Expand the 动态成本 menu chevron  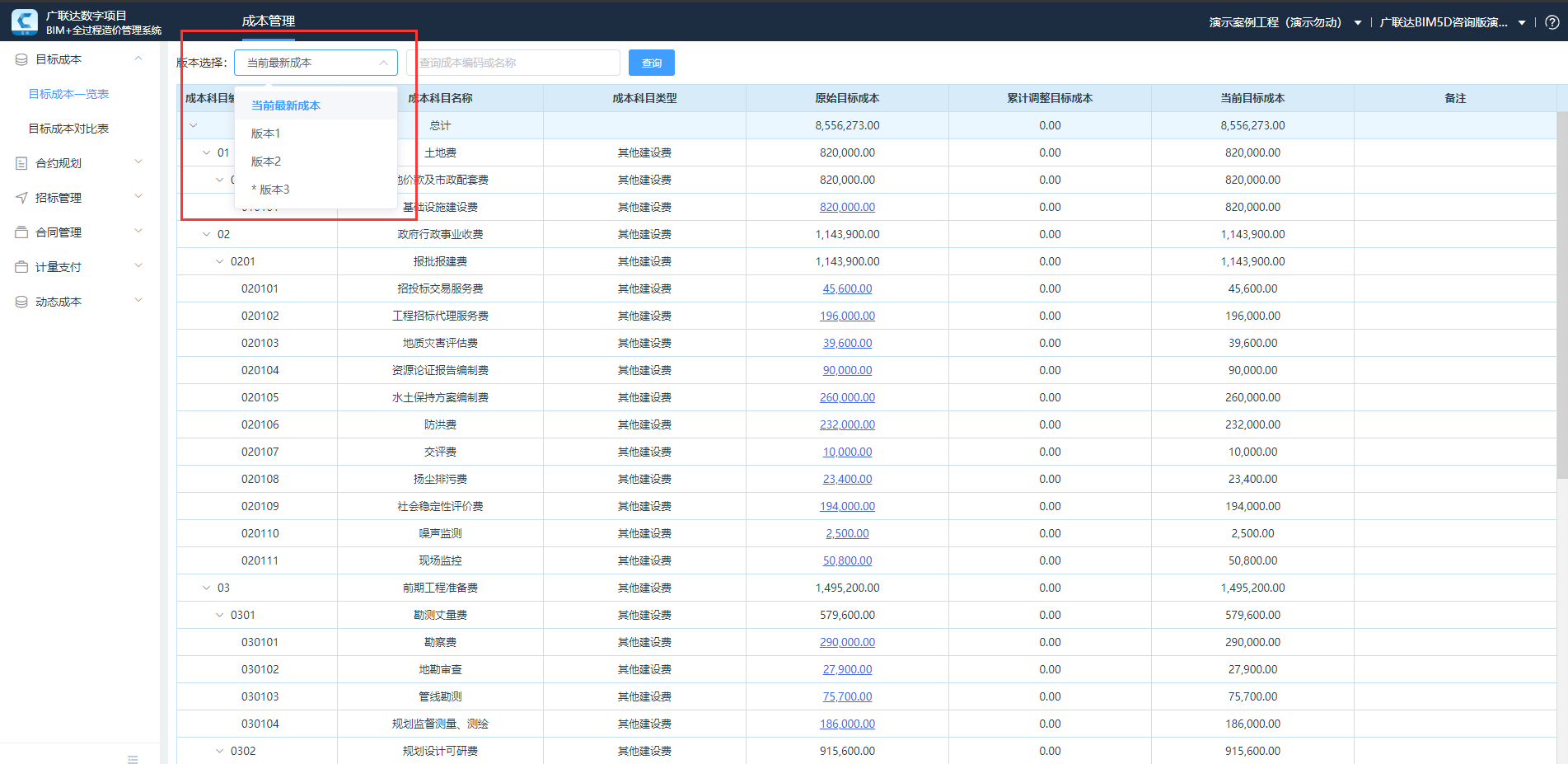[138, 301]
